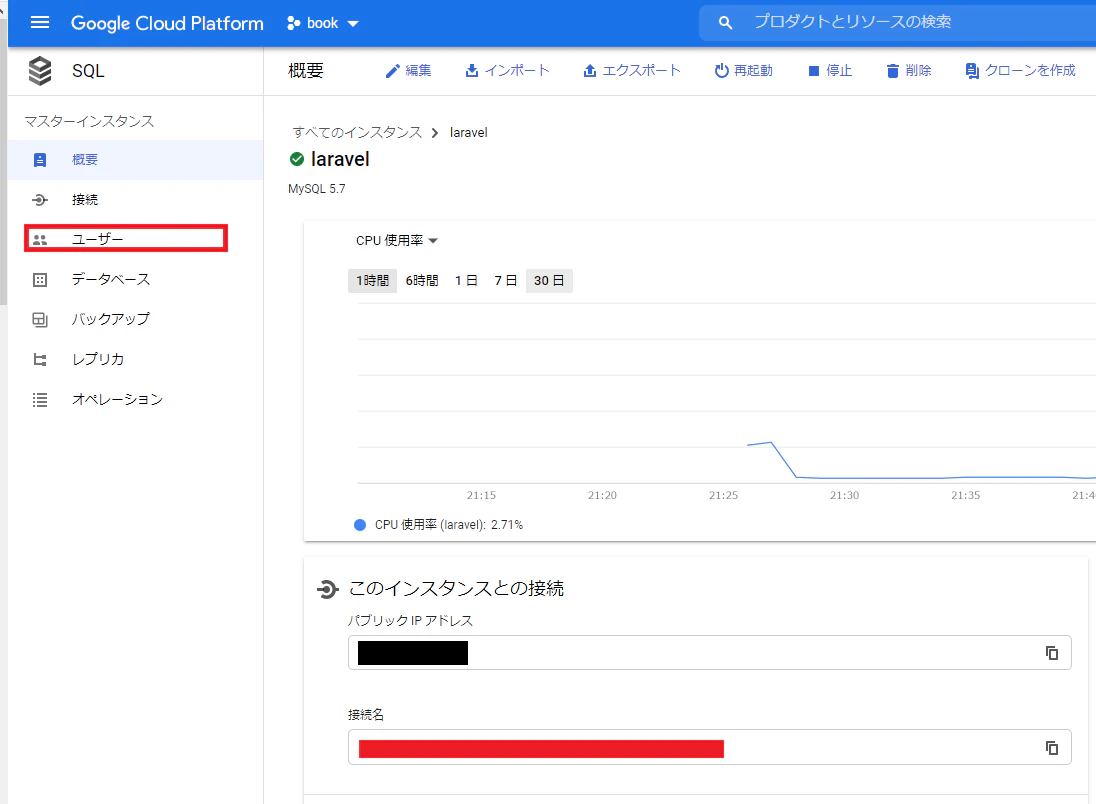
Task: Copy the public IP address
Action: coord(1051,653)
